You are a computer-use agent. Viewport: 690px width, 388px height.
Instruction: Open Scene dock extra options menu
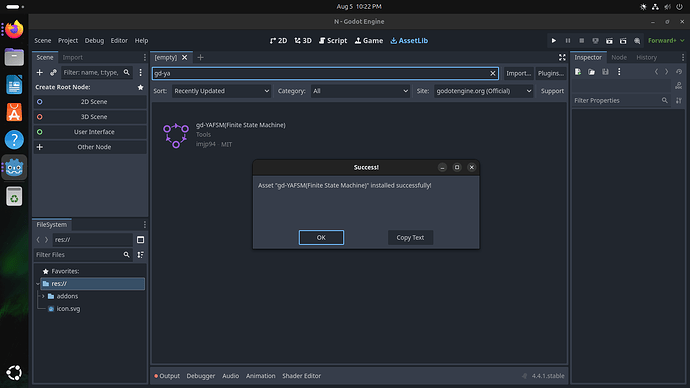tap(140, 72)
